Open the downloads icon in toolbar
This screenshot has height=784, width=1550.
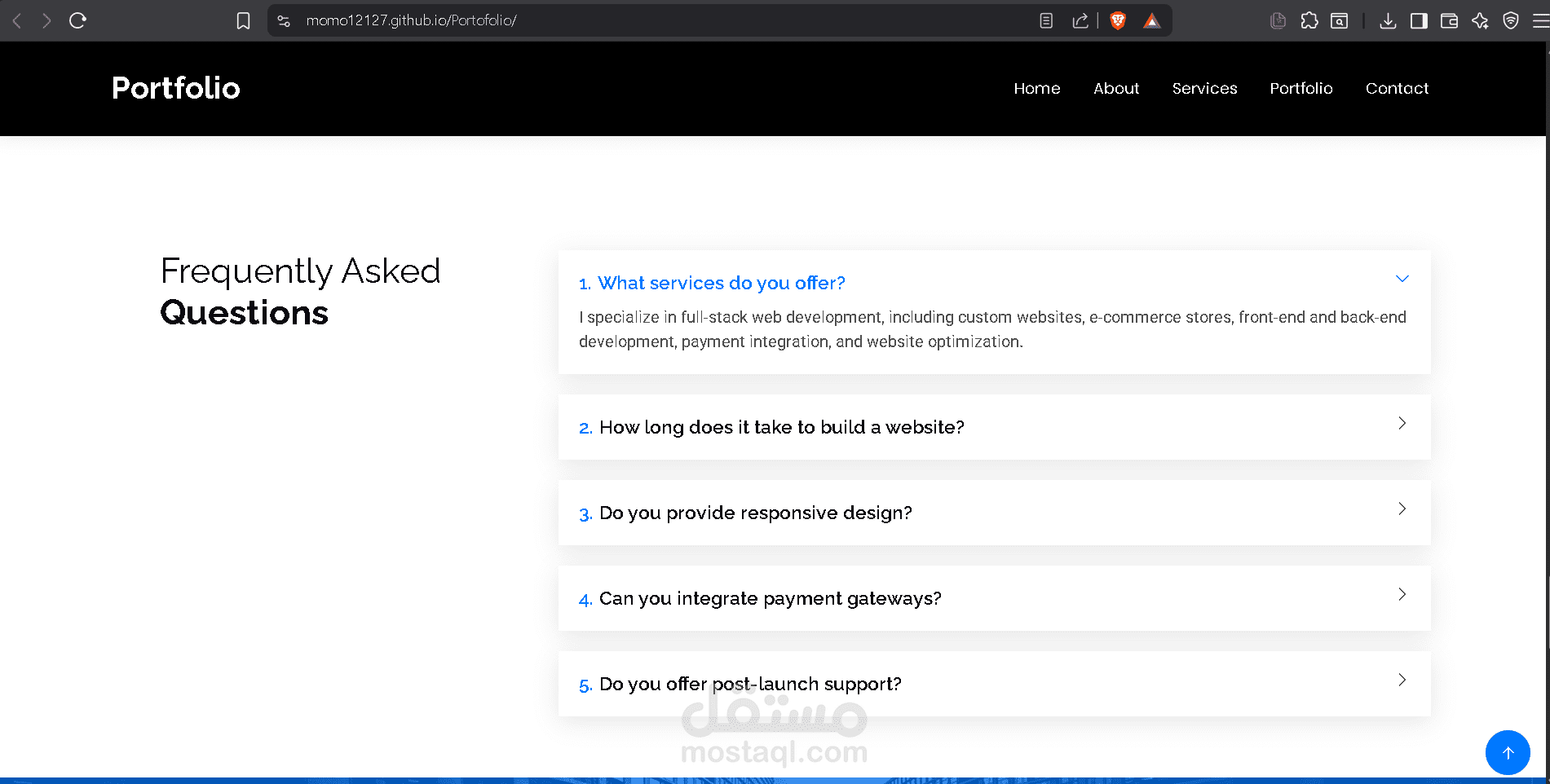point(1388,20)
